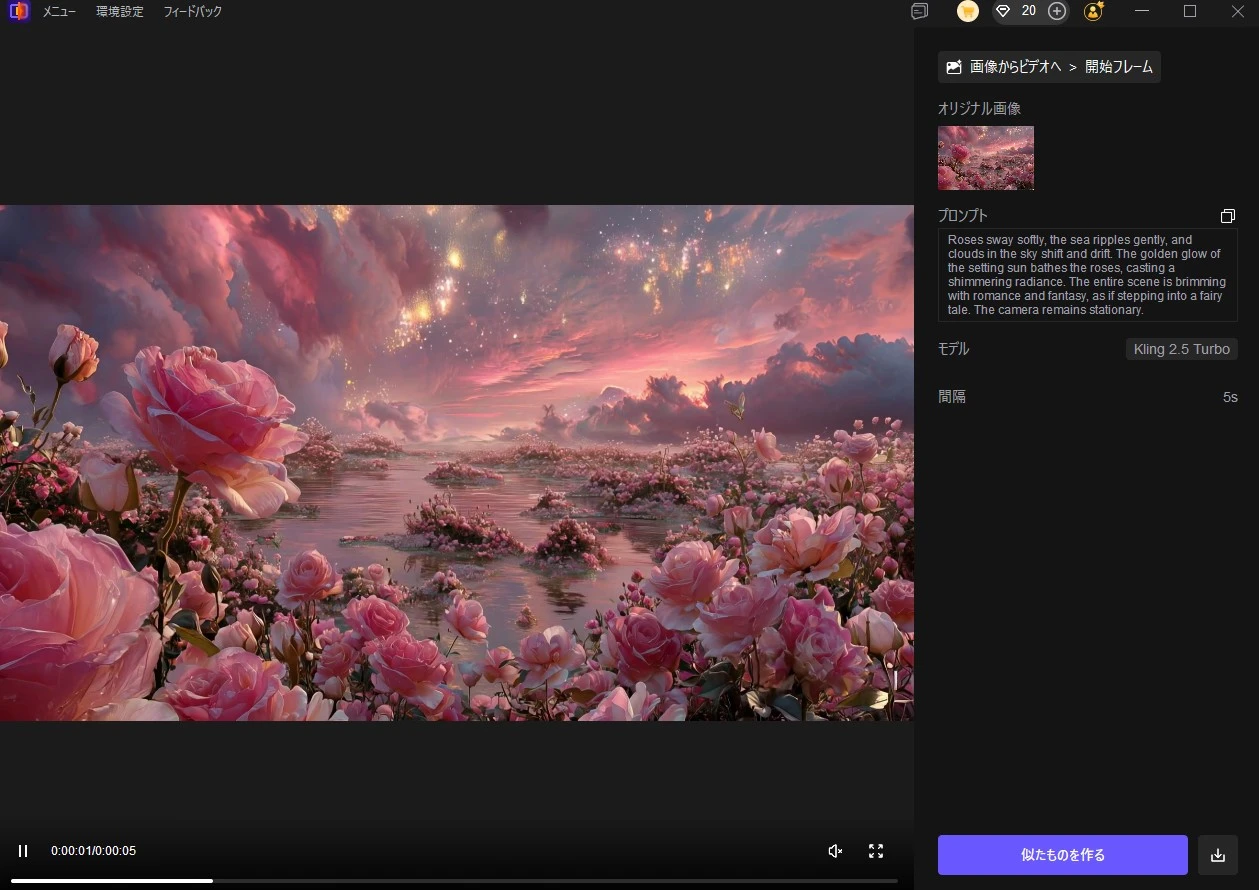The width and height of the screenshot is (1259, 890).
Task: Unmute the video with the speaker icon
Action: coord(835,851)
